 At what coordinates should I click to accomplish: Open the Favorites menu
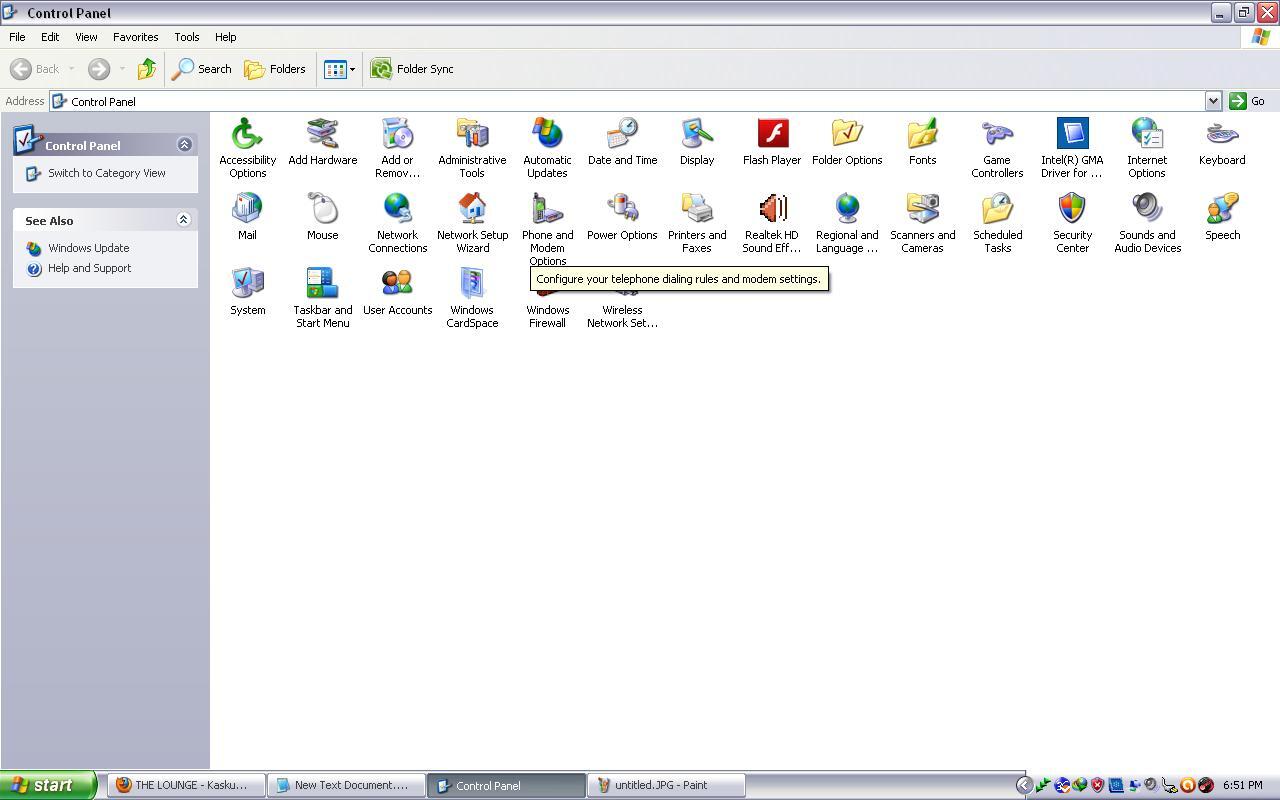[x=135, y=37]
